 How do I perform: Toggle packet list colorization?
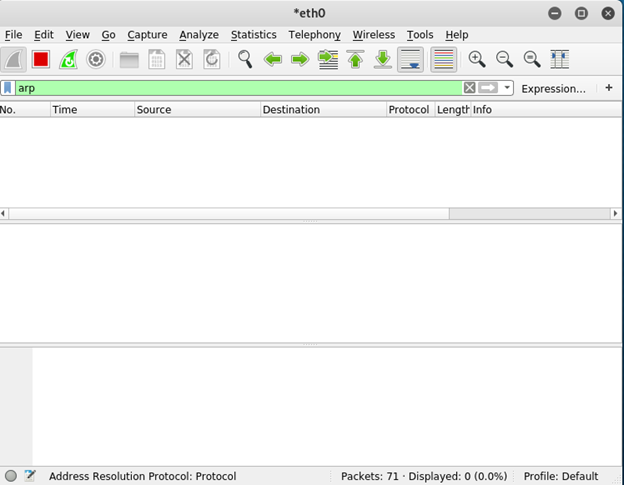click(x=444, y=60)
